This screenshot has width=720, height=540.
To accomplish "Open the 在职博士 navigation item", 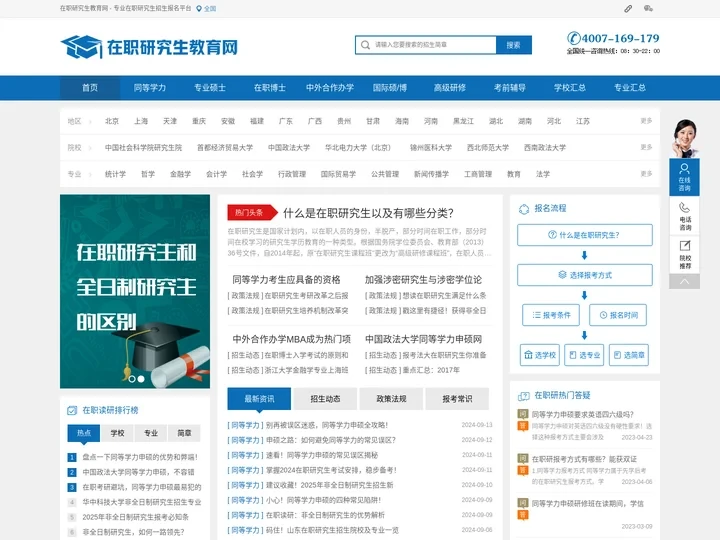I will pyautogui.click(x=270, y=88).
